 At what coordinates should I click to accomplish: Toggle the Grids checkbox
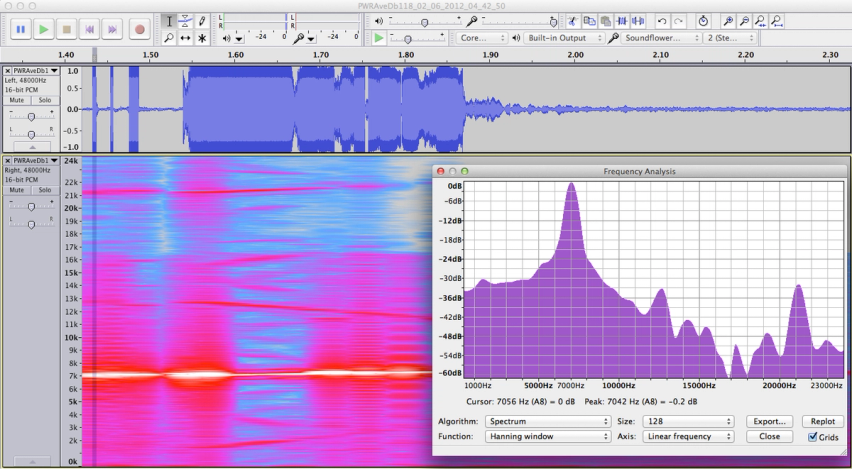[x=812, y=437]
